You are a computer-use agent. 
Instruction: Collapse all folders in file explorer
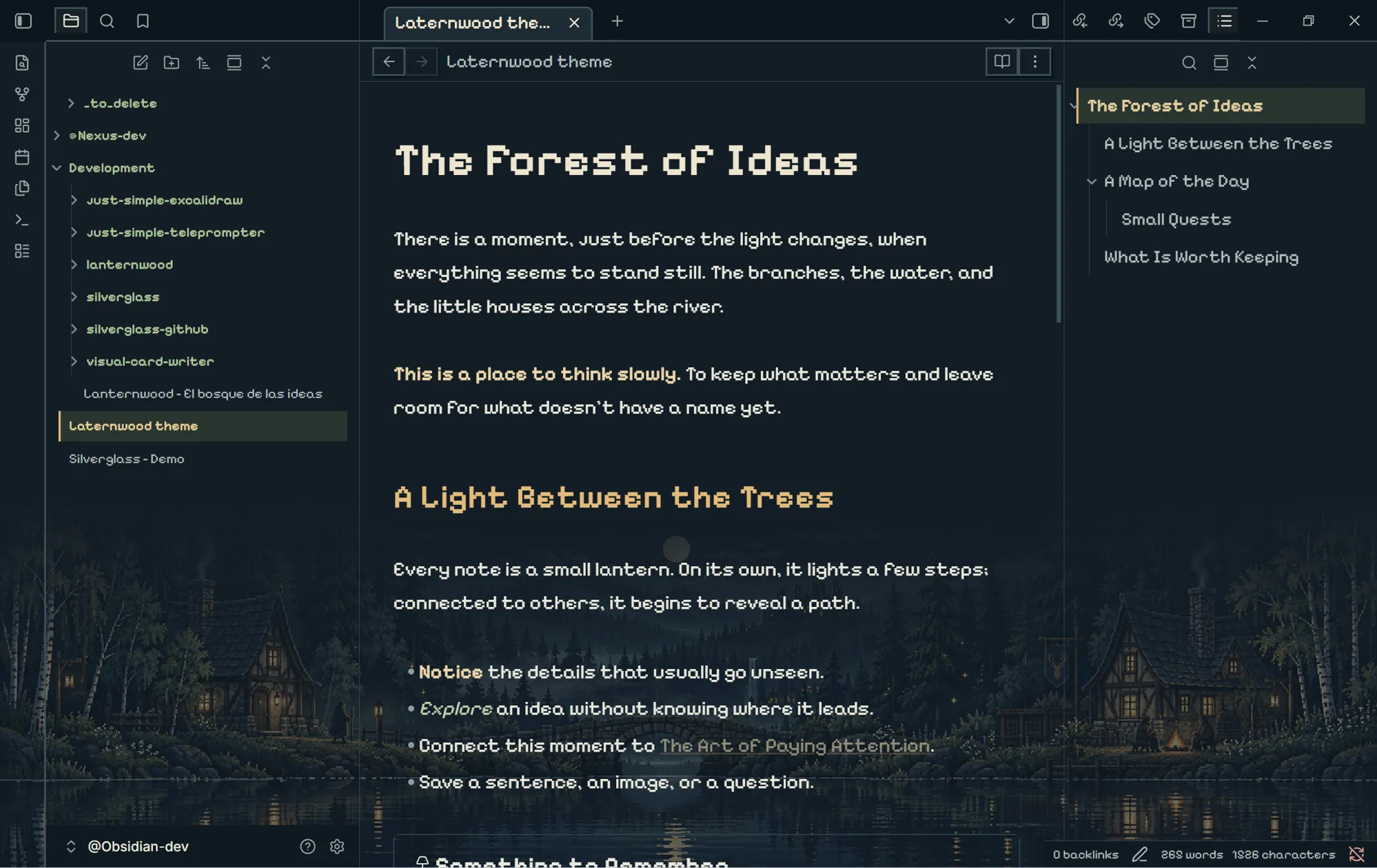point(265,63)
